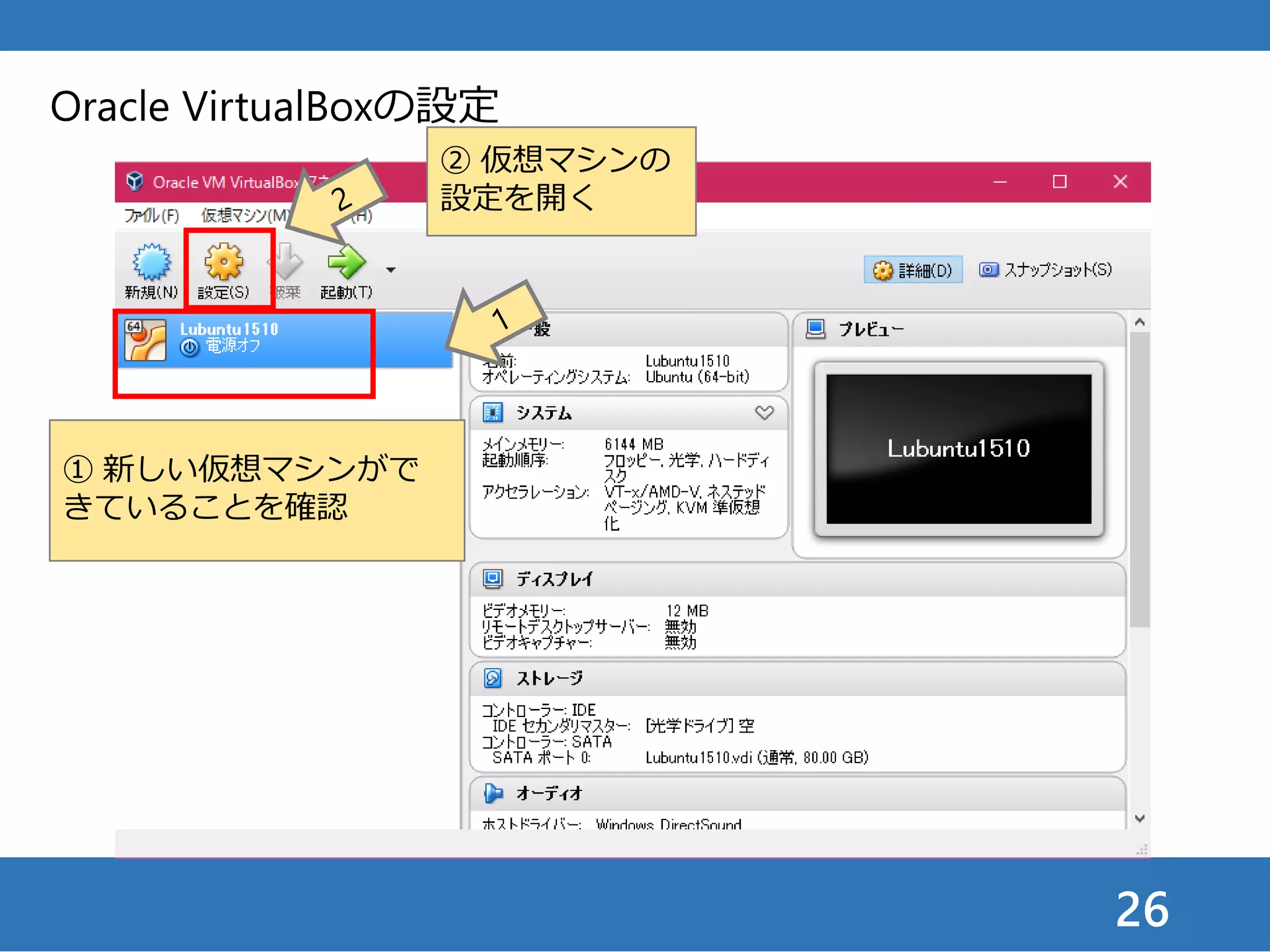The image size is (1270, 952).
Task: Open the オーディオ section header link
Action: (549, 793)
